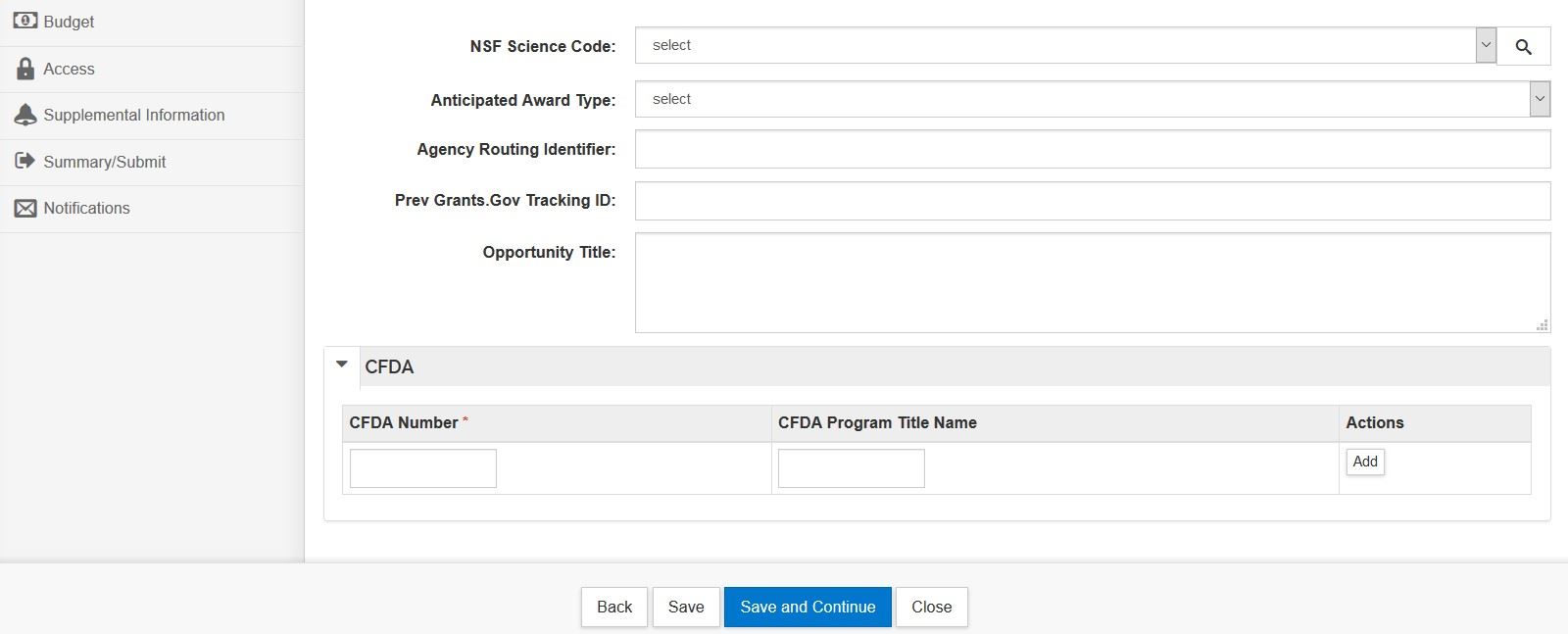
Task: Click the Back button
Action: (x=614, y=607)
